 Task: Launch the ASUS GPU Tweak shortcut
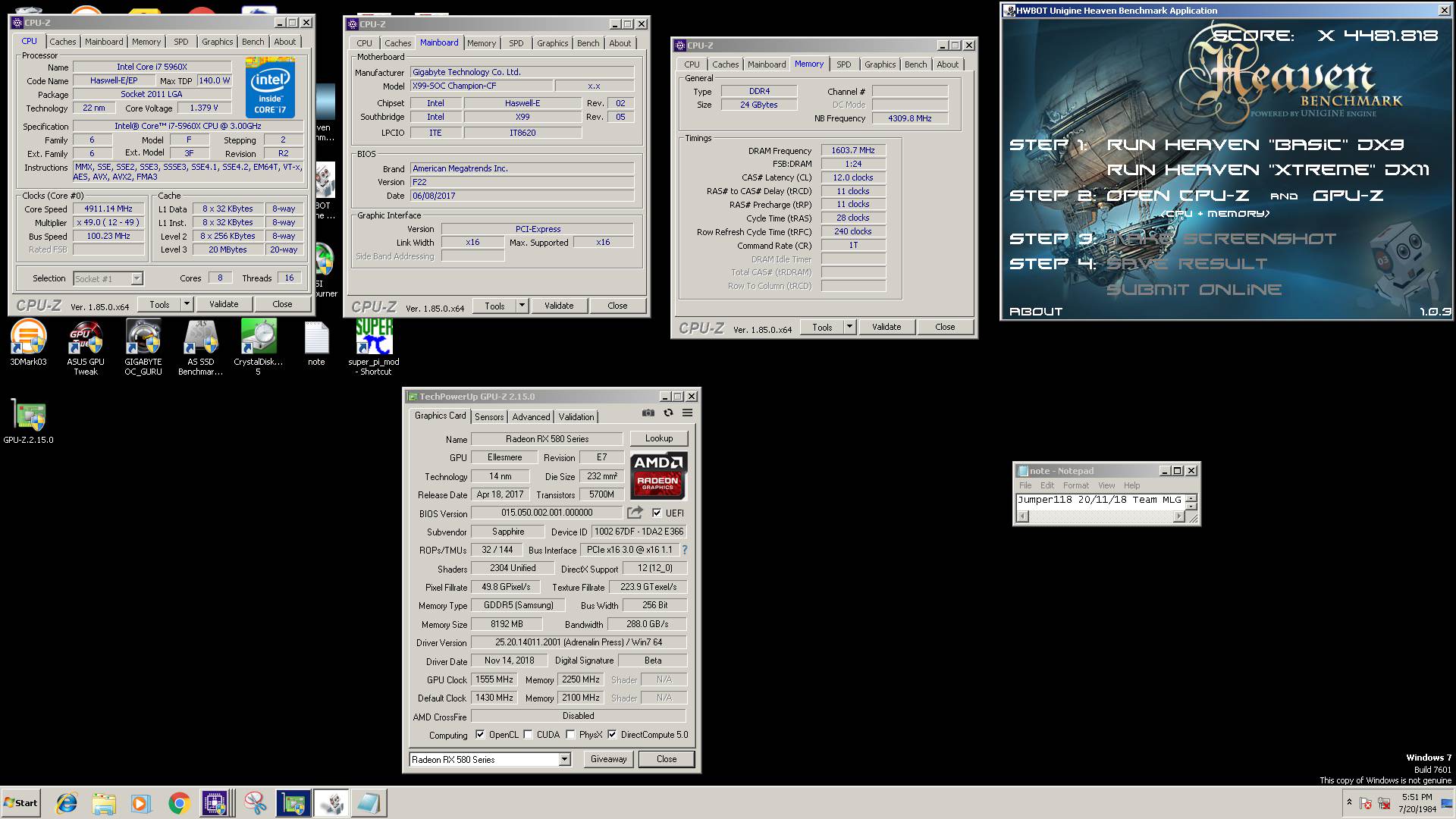tap(86, 347)
